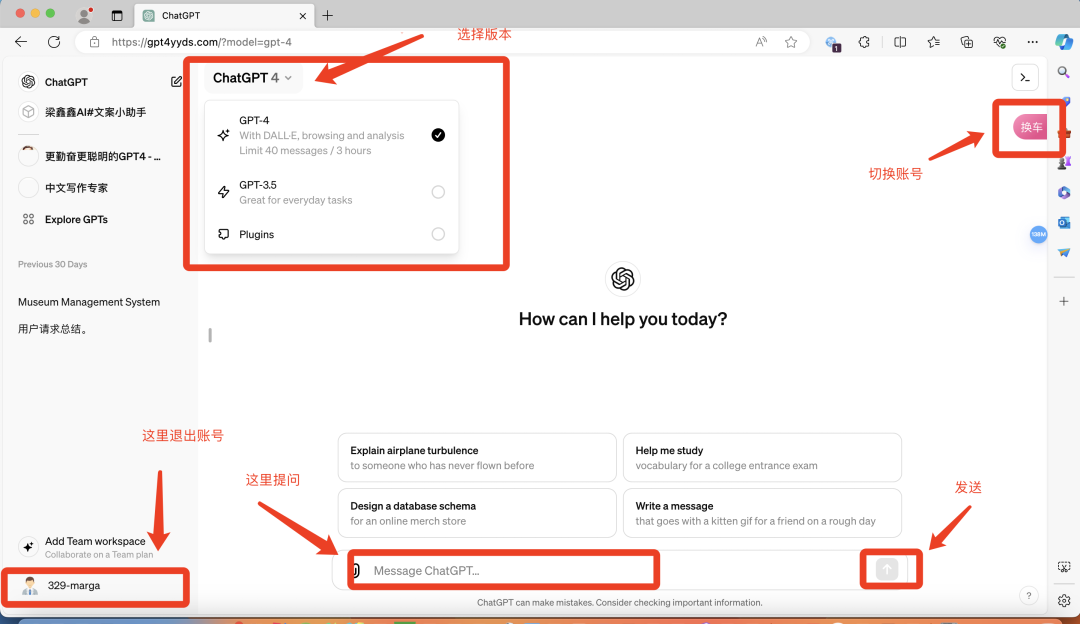Click the search icon in Edge sidebar
The height and width of the screenshot is (624, 1080).
click(x=1063, y=72)
